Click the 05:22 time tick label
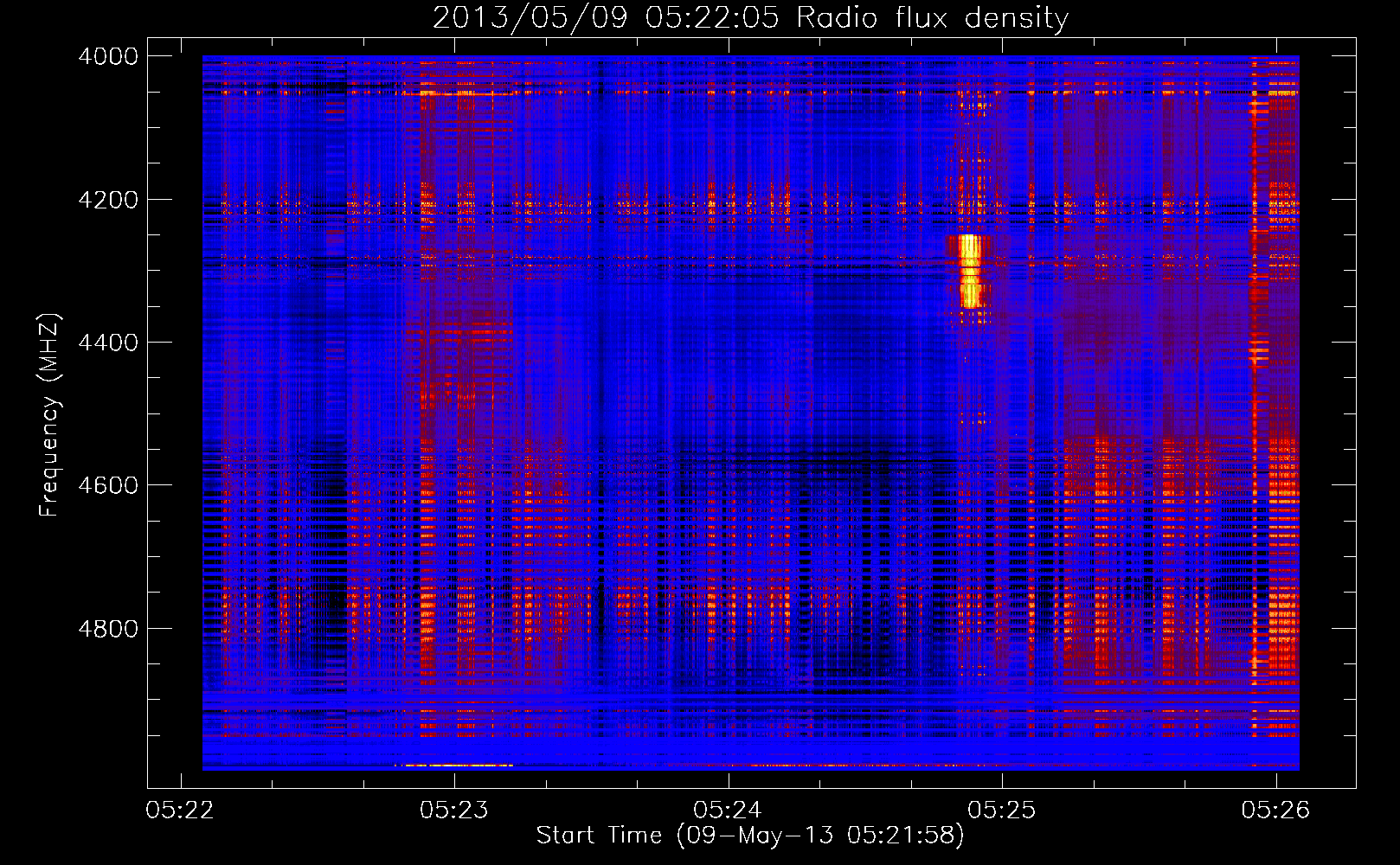Image resolution: width=1400 pixels, height=865 pixels. coord(180,811)
